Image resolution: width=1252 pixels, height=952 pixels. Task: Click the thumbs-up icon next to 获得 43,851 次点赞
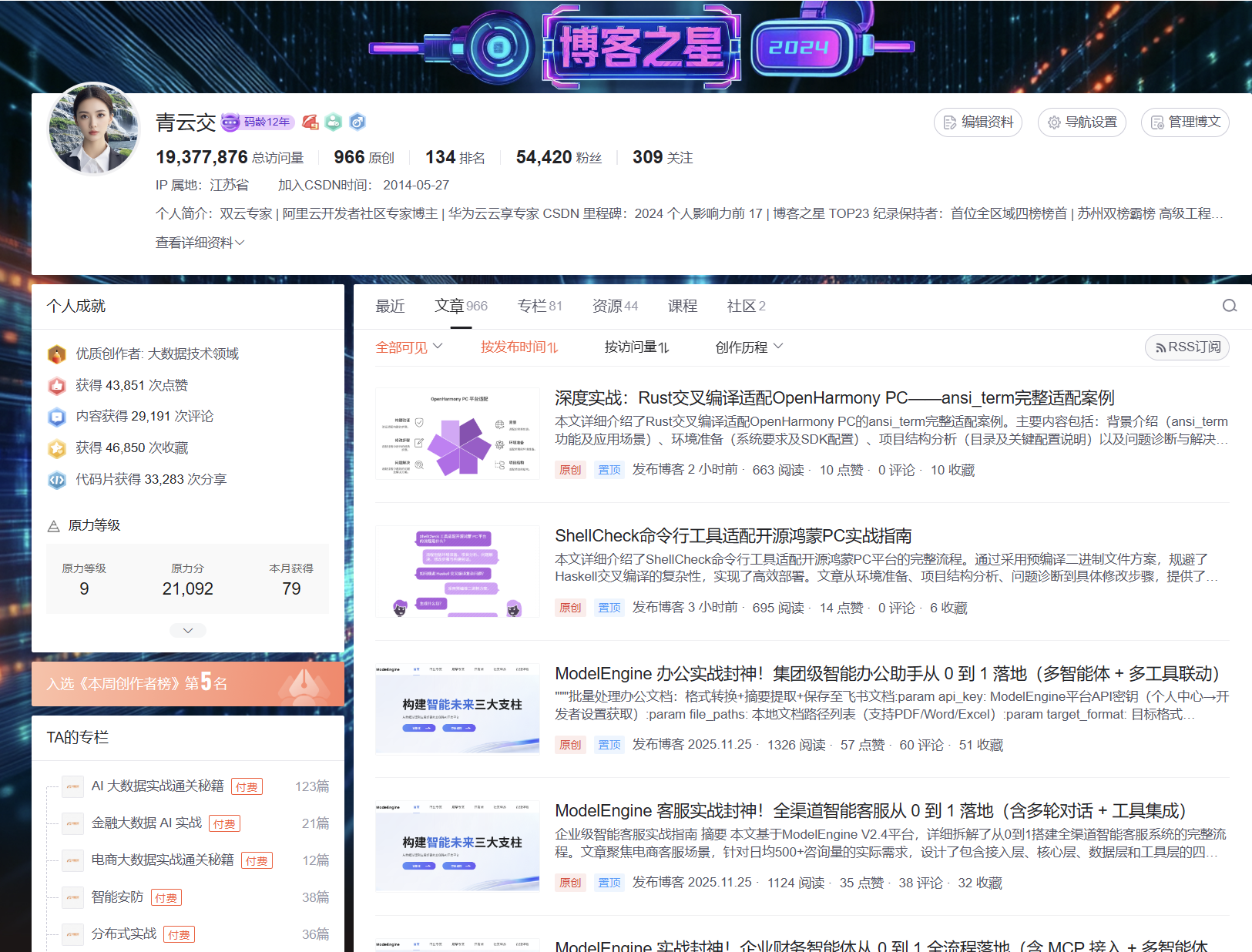click(x=57, y=385)
